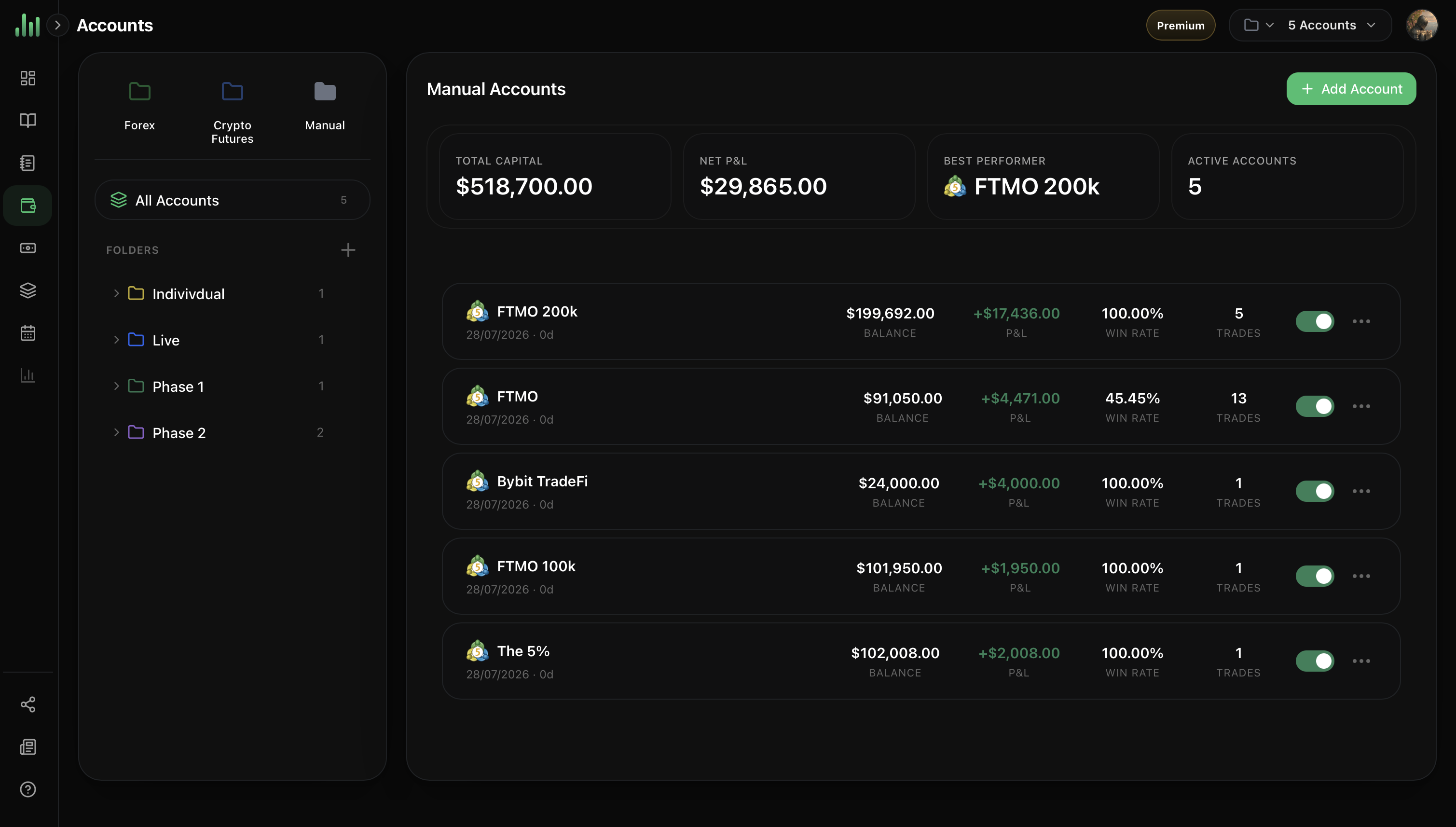The height and width of the screenshot is (827, 1456).
Task: Toggle off the FTMO account switch
Action: 1315,406
